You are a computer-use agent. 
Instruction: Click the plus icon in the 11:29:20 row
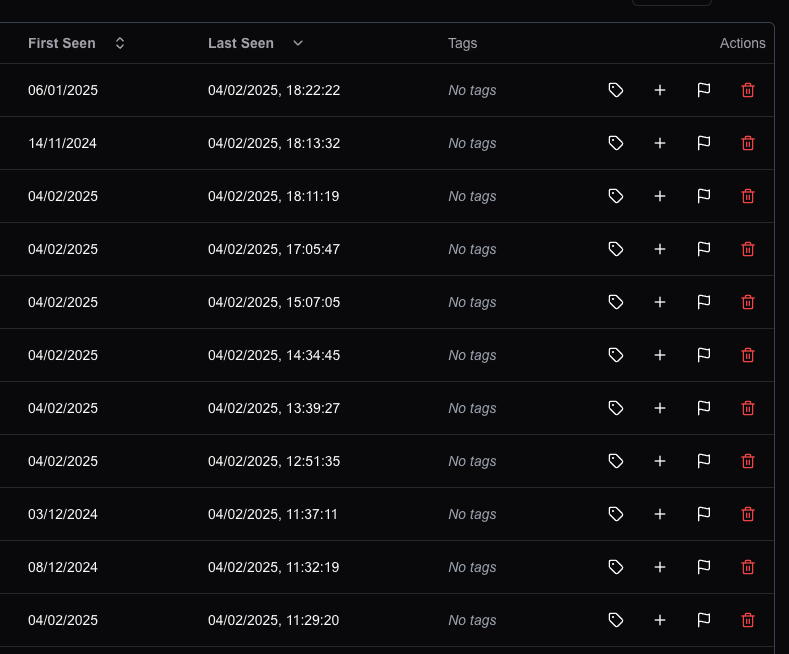(x=660, y=620)
